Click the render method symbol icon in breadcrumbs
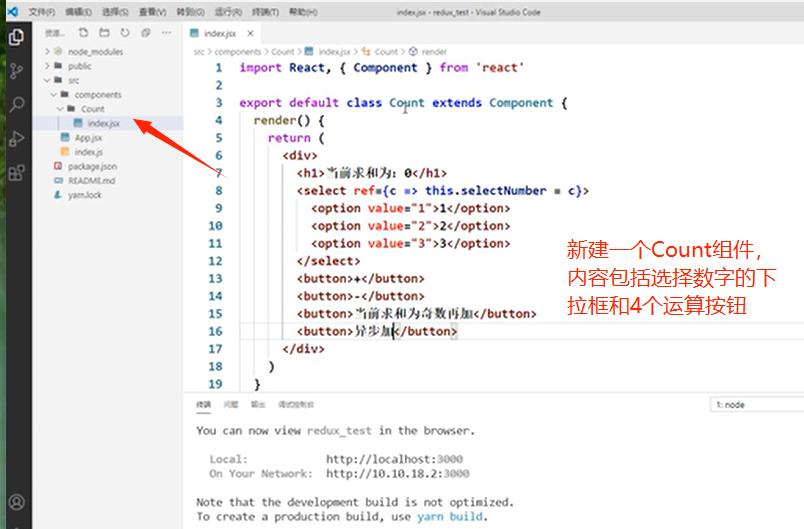Screen dimensions: 804x529 (x=413, y=51)
